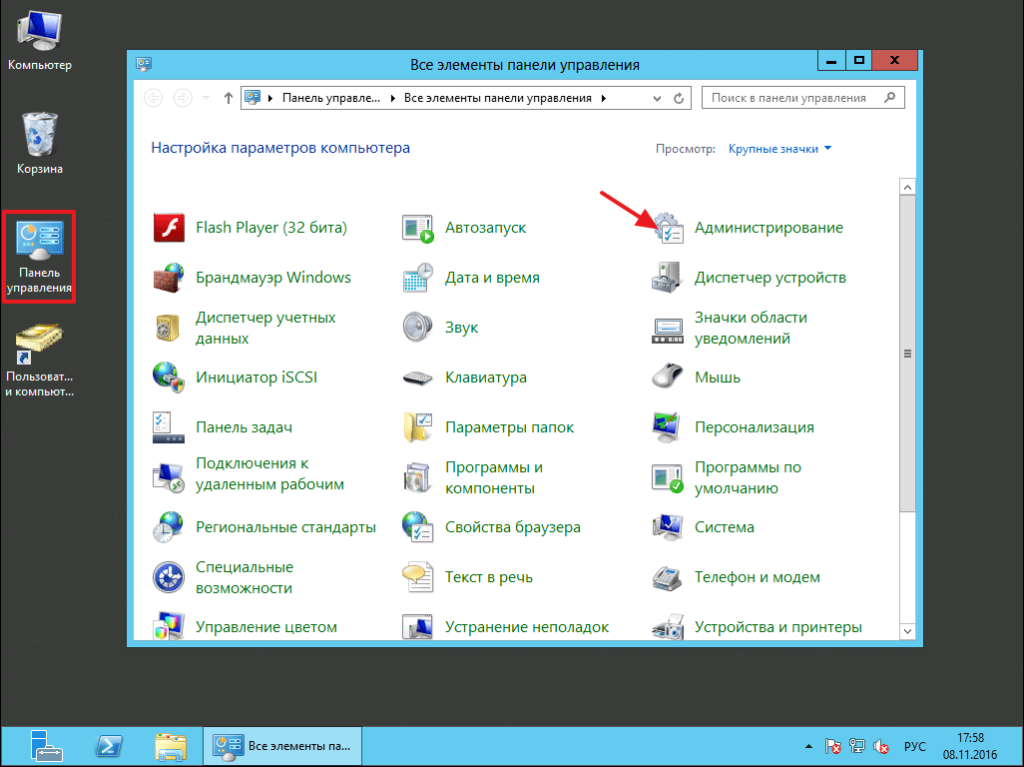
Task: Open Flash Player (32 бита) icon
Action: coord(169,228)
